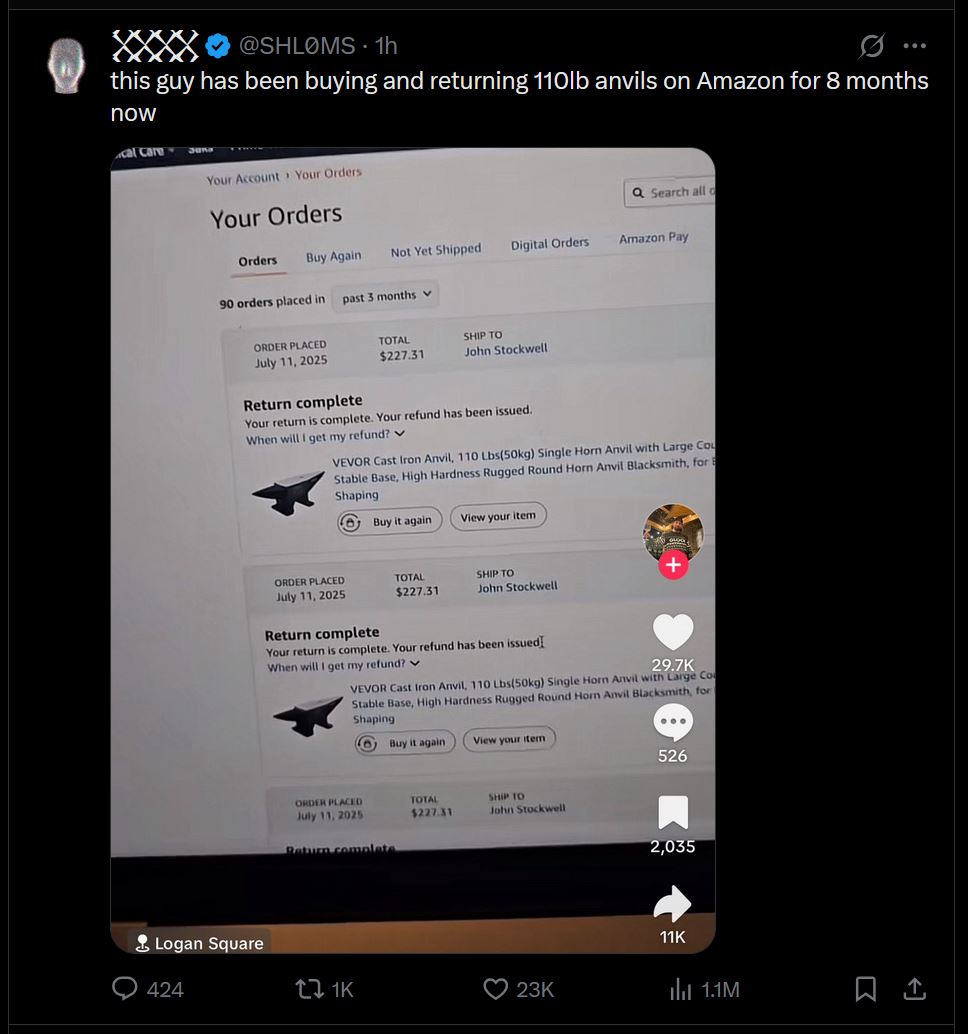Expand the past 3 months dropdown
968x1034 pixels.
pyautogui.click(x=386, y=296)
